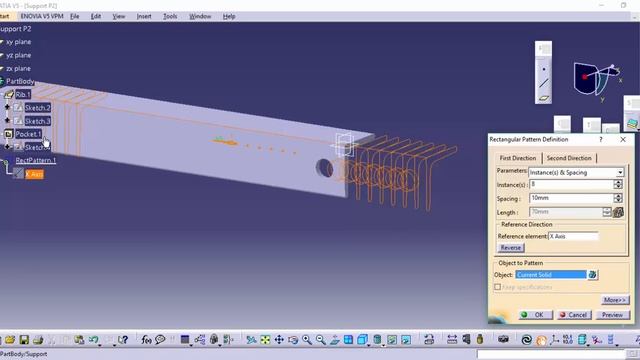This screenshot has width=640, height=360.
Task: Select the point tool in floating toolbar
Action: click(543, 69)
